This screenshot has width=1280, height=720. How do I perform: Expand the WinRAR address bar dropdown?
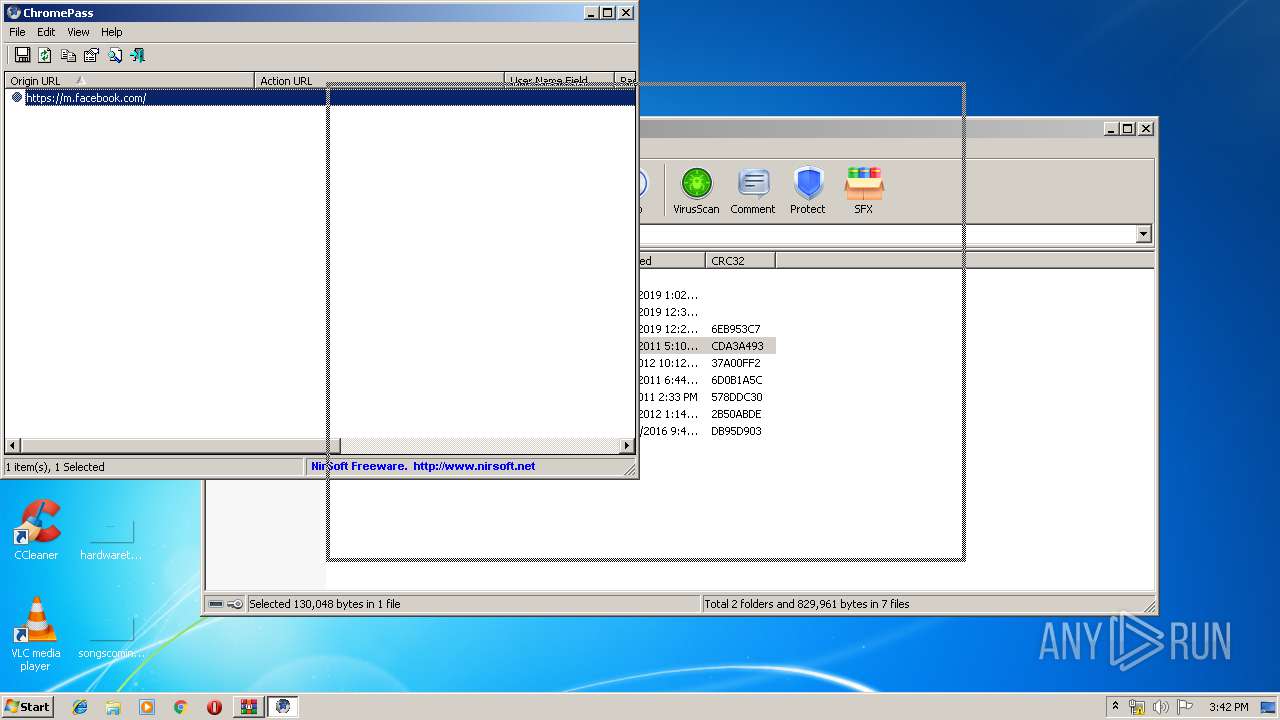(x=1144, y=234)
